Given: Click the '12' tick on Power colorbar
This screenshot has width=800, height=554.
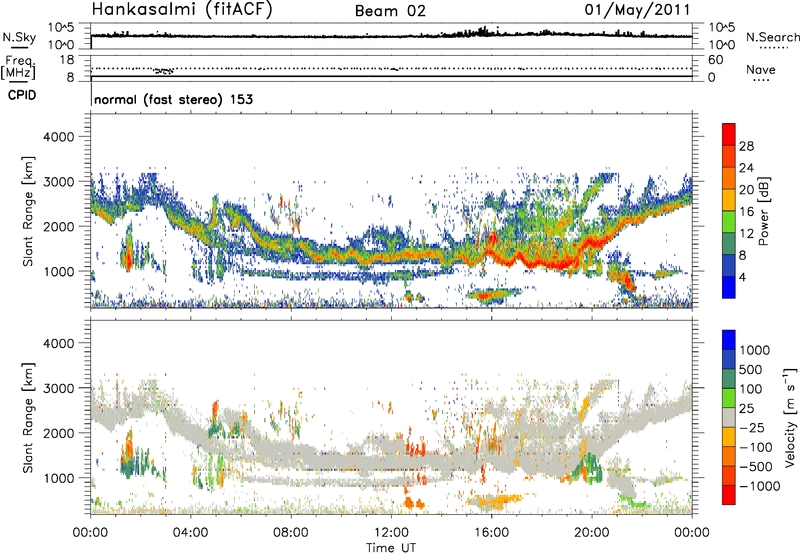Looking at the screenshot, I should [x=746, y=234].
